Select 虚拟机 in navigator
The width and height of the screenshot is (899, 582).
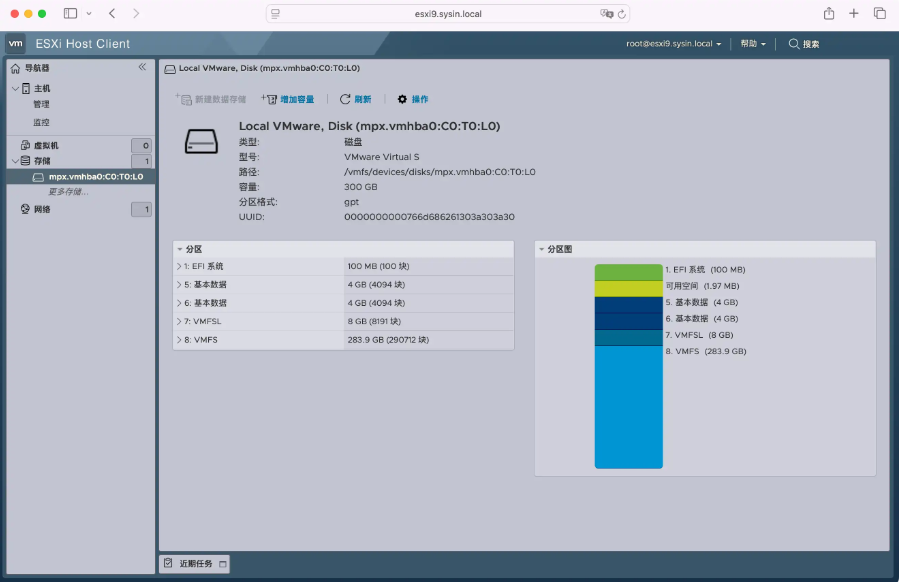tap(46, 146)
